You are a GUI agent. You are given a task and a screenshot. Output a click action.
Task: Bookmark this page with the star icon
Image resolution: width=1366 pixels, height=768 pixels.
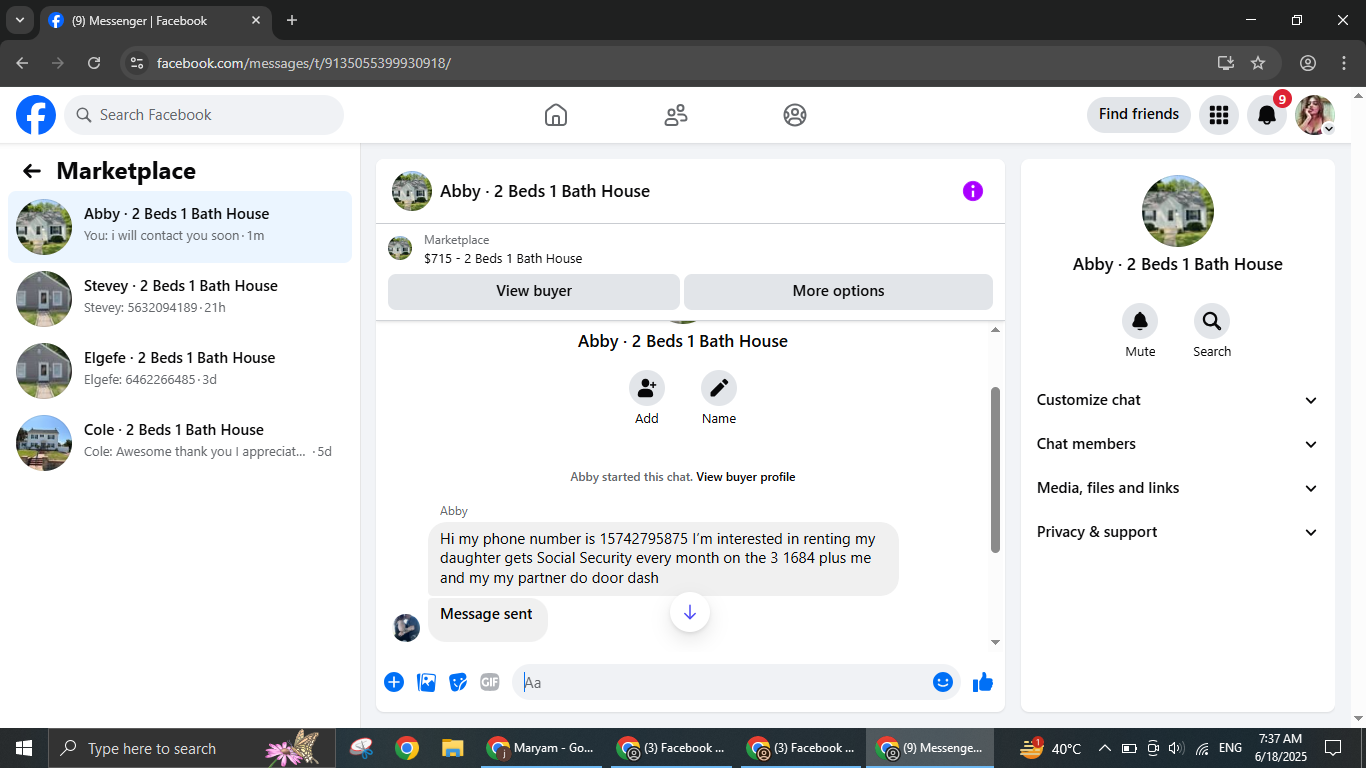pyautogui.click(x=1258, y=63)
